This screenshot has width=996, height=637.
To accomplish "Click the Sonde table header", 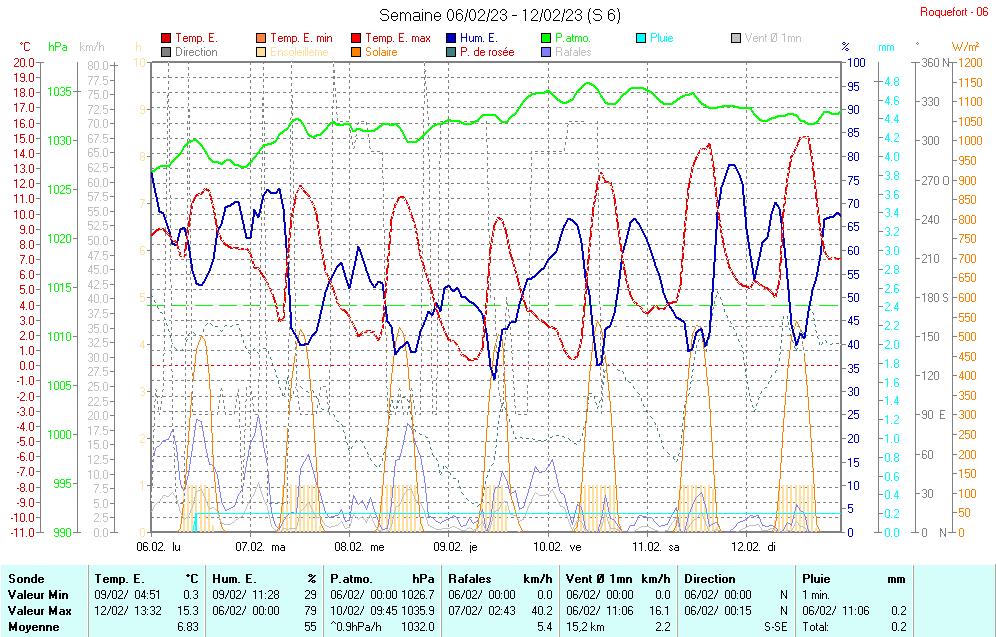I will [27, 579].
